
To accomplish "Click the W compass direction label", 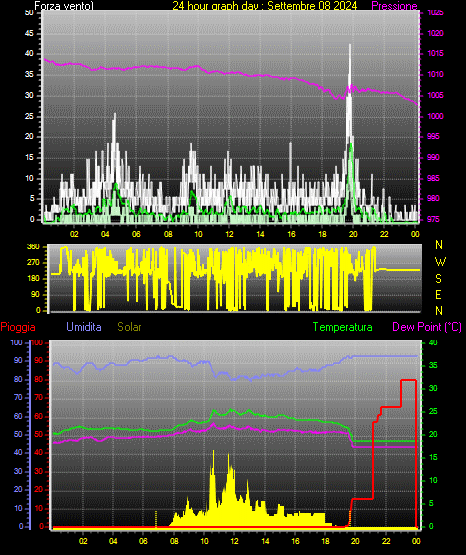I will click(440, 262).
